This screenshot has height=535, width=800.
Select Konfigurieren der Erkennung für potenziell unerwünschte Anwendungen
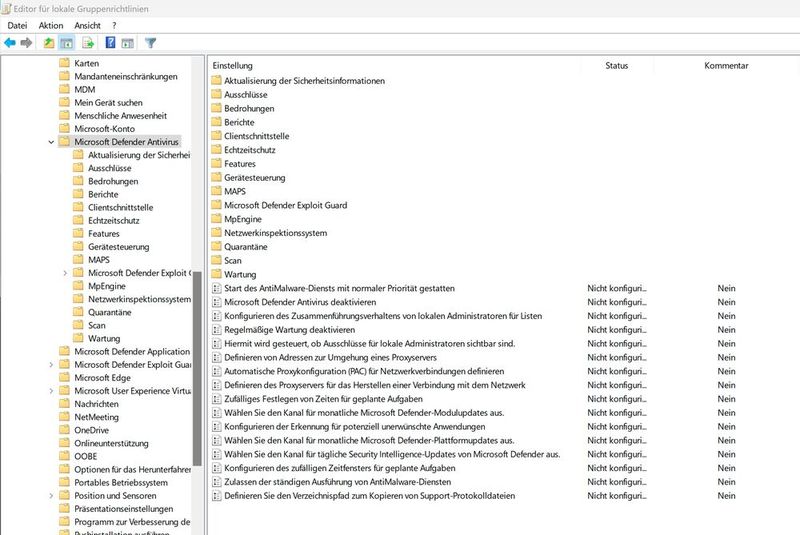point(355,427)
